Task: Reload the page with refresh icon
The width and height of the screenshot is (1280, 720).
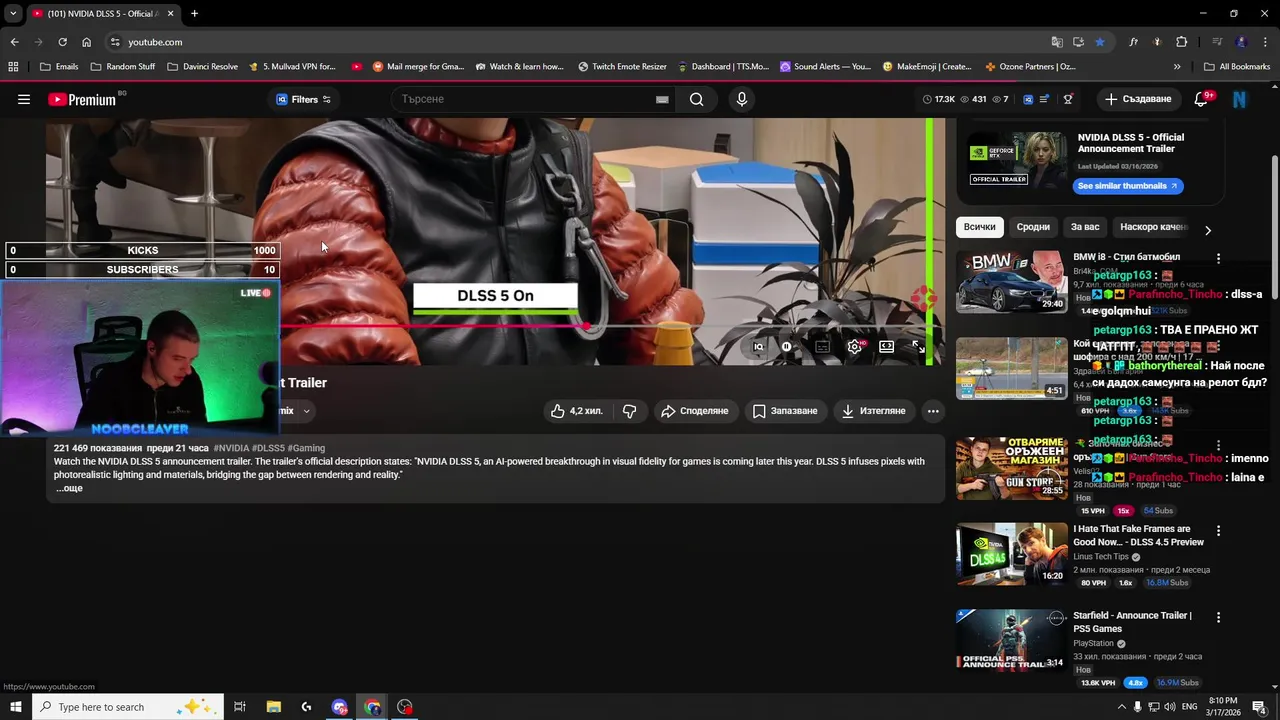Action: tap(62, 42)
